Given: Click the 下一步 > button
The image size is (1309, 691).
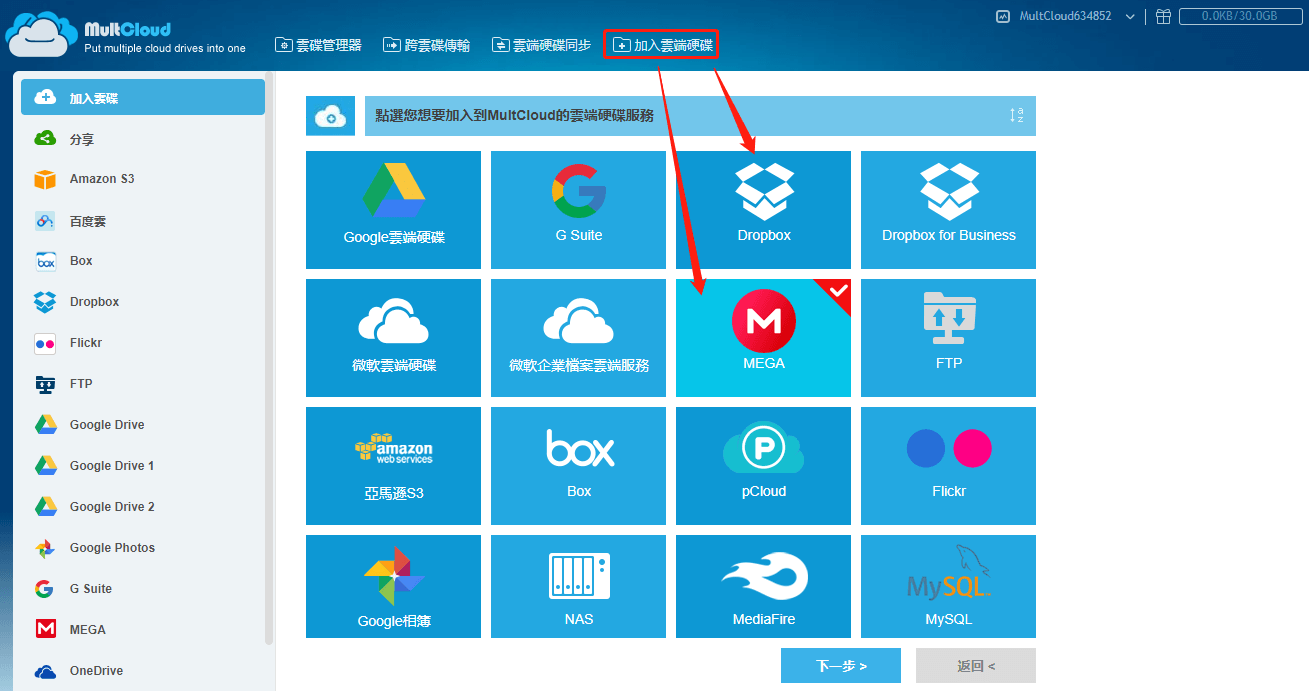Looking at the screenshot, I should coord(841,665).
